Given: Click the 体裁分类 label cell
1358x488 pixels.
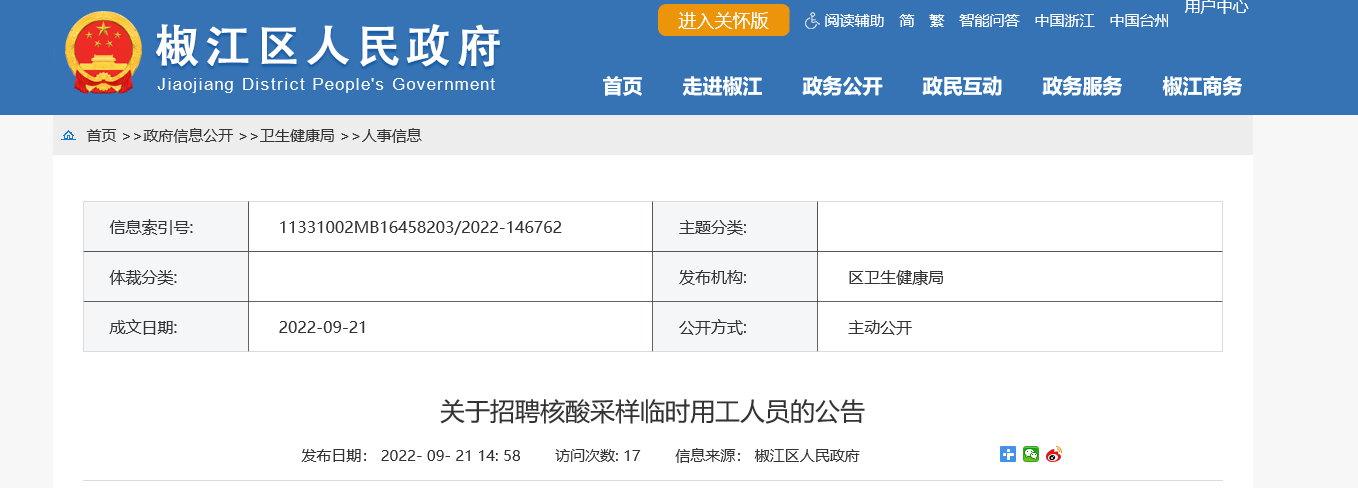Looking at the screenshot, I should tap(166, 277).
